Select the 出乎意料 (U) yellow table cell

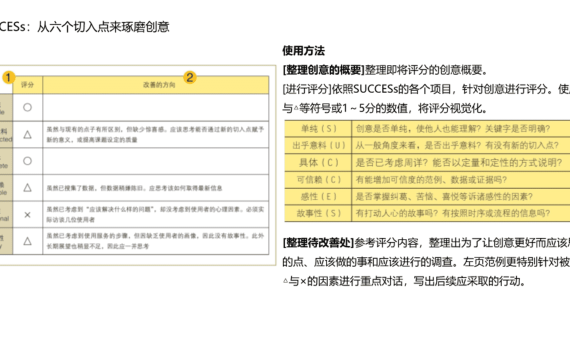[318, 145]
